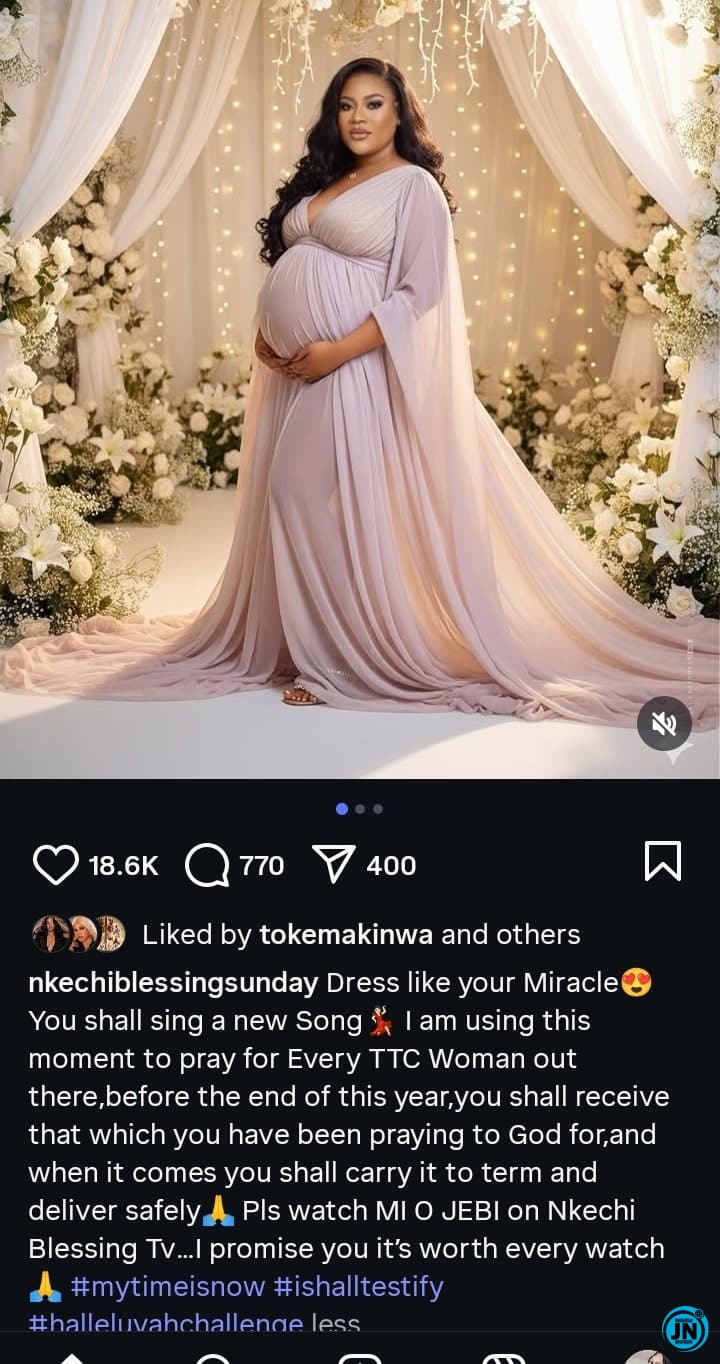This screenshot has width=720, height=1364.
Task: Open your profile tab avatar at the bottom
Action: click(645, 1357)
